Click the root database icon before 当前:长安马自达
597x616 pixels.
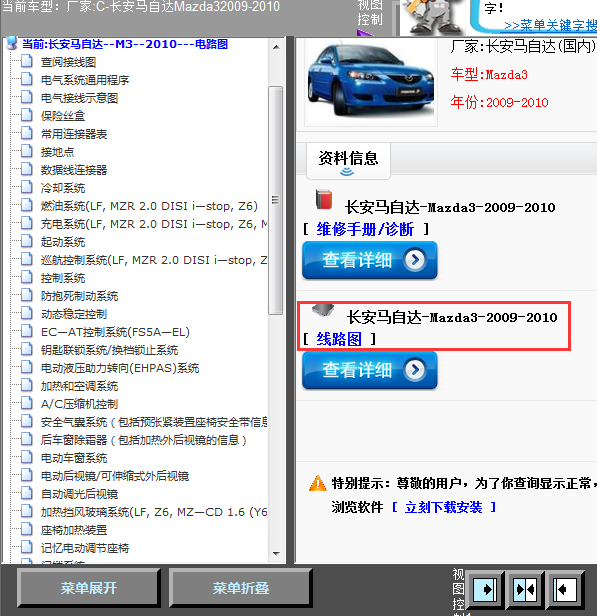(12, 43)
